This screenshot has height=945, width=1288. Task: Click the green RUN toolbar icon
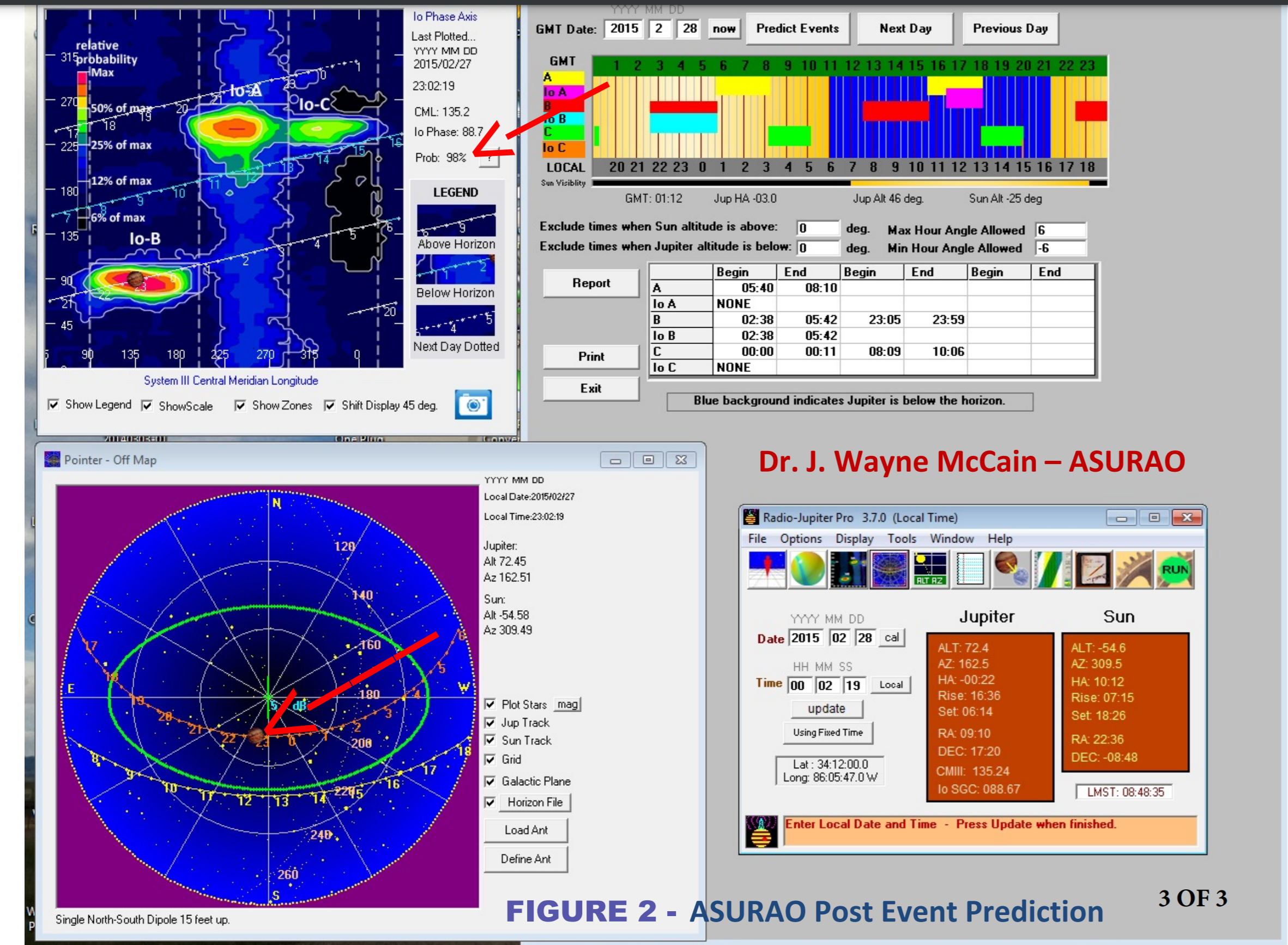pyautogui.click(x=1174, y=569)
